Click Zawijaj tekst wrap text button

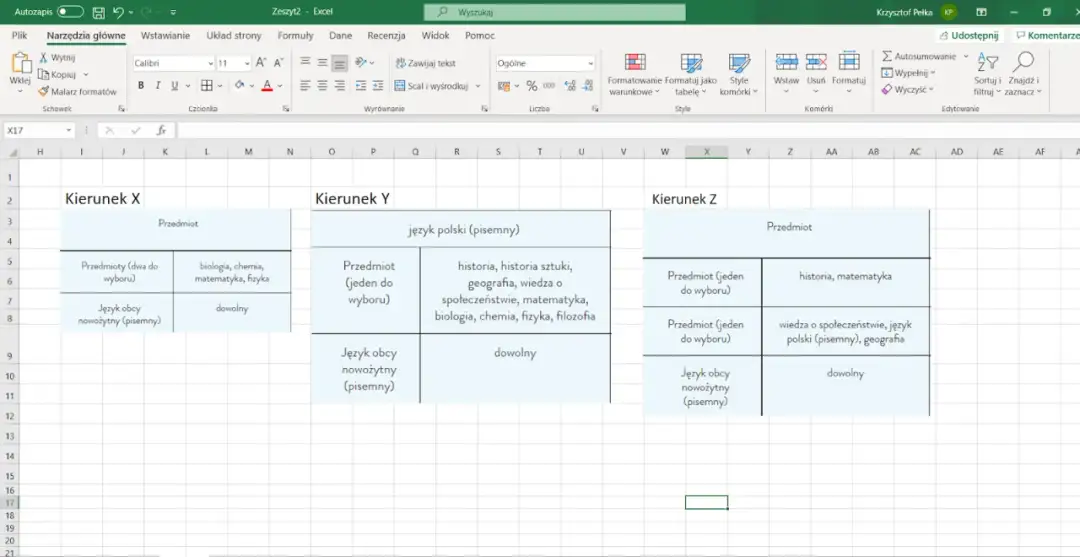point(425,63)
